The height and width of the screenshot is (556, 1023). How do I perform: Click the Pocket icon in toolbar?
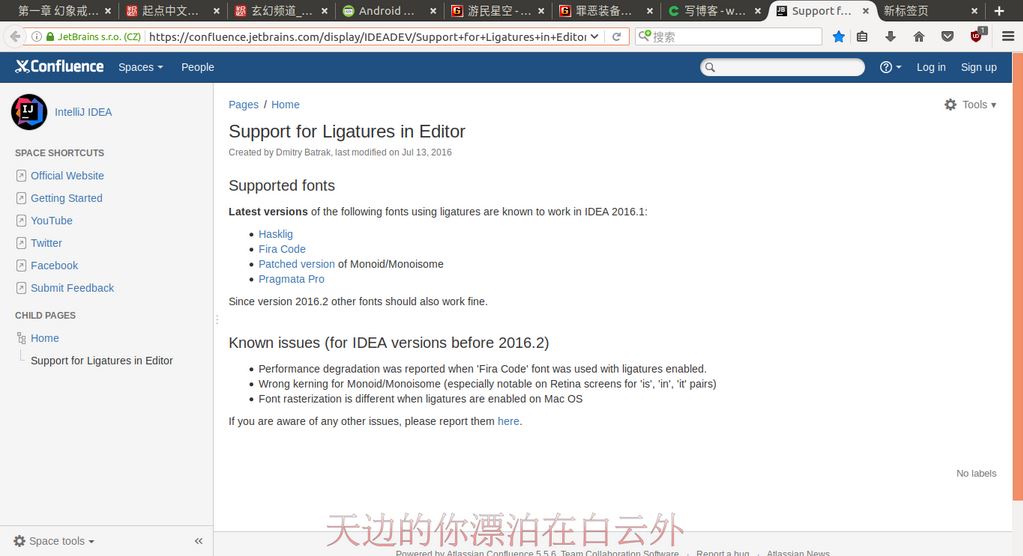[x=947, y=37]
